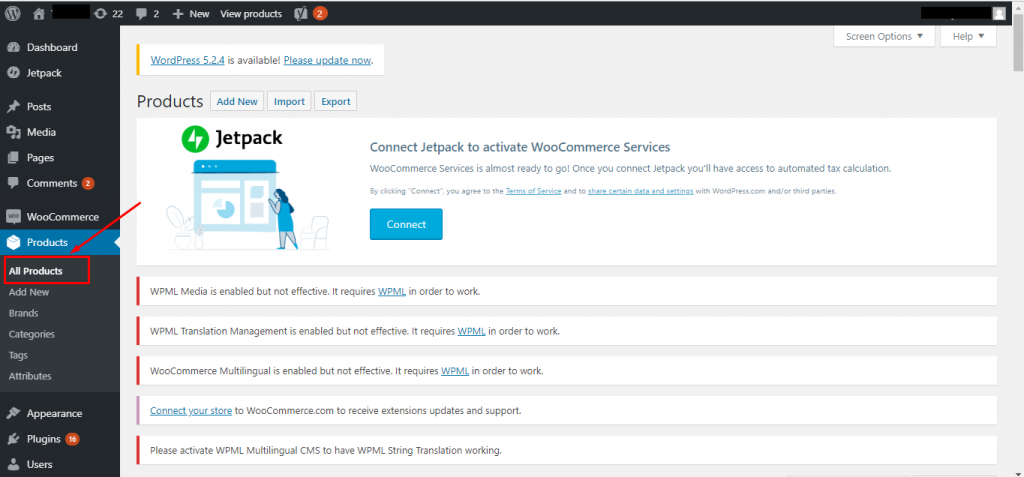Open the comments bubble showing 2 in admin bar
The width and height of the screenshot is (1024, 477).
point(141,14)
